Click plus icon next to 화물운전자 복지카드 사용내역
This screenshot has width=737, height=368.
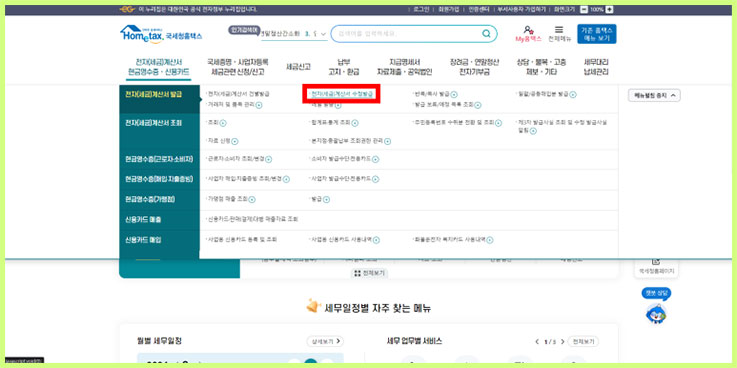pyautogui.click(x=490, y=240)
